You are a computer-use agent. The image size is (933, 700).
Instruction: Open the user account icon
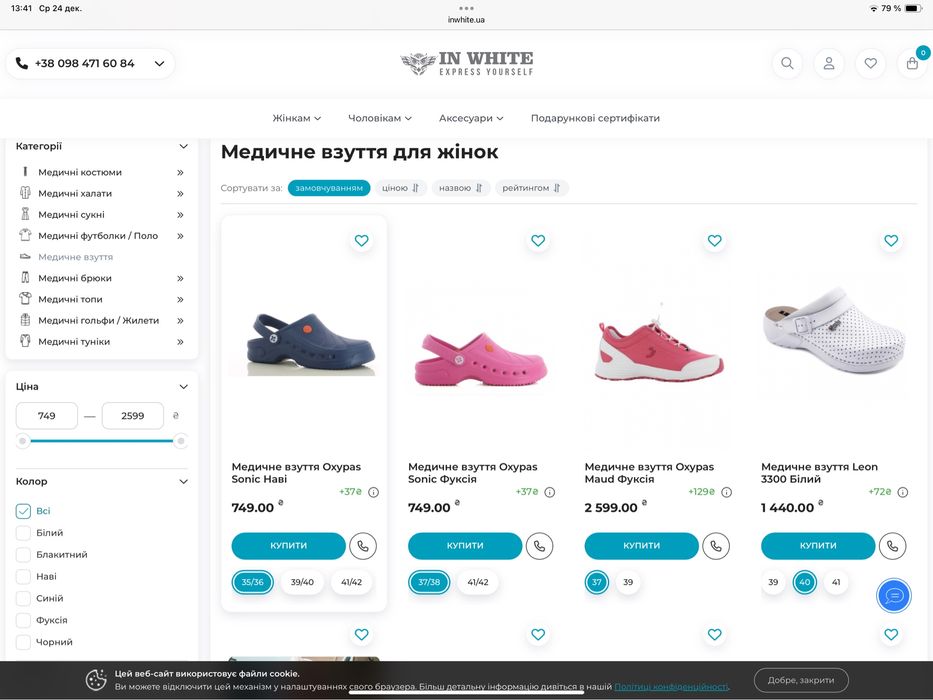pos(828,63)
